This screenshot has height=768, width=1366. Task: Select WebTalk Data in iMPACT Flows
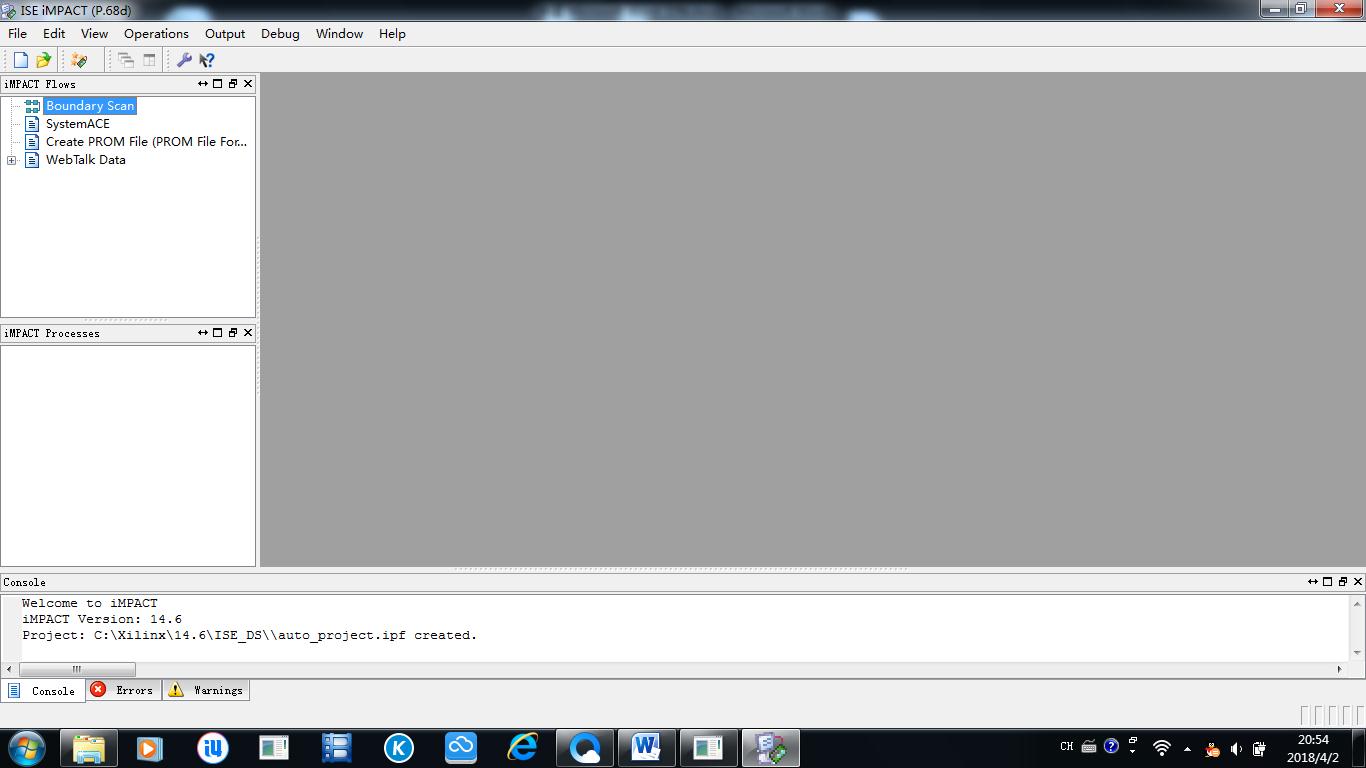(x=85, y=160)
